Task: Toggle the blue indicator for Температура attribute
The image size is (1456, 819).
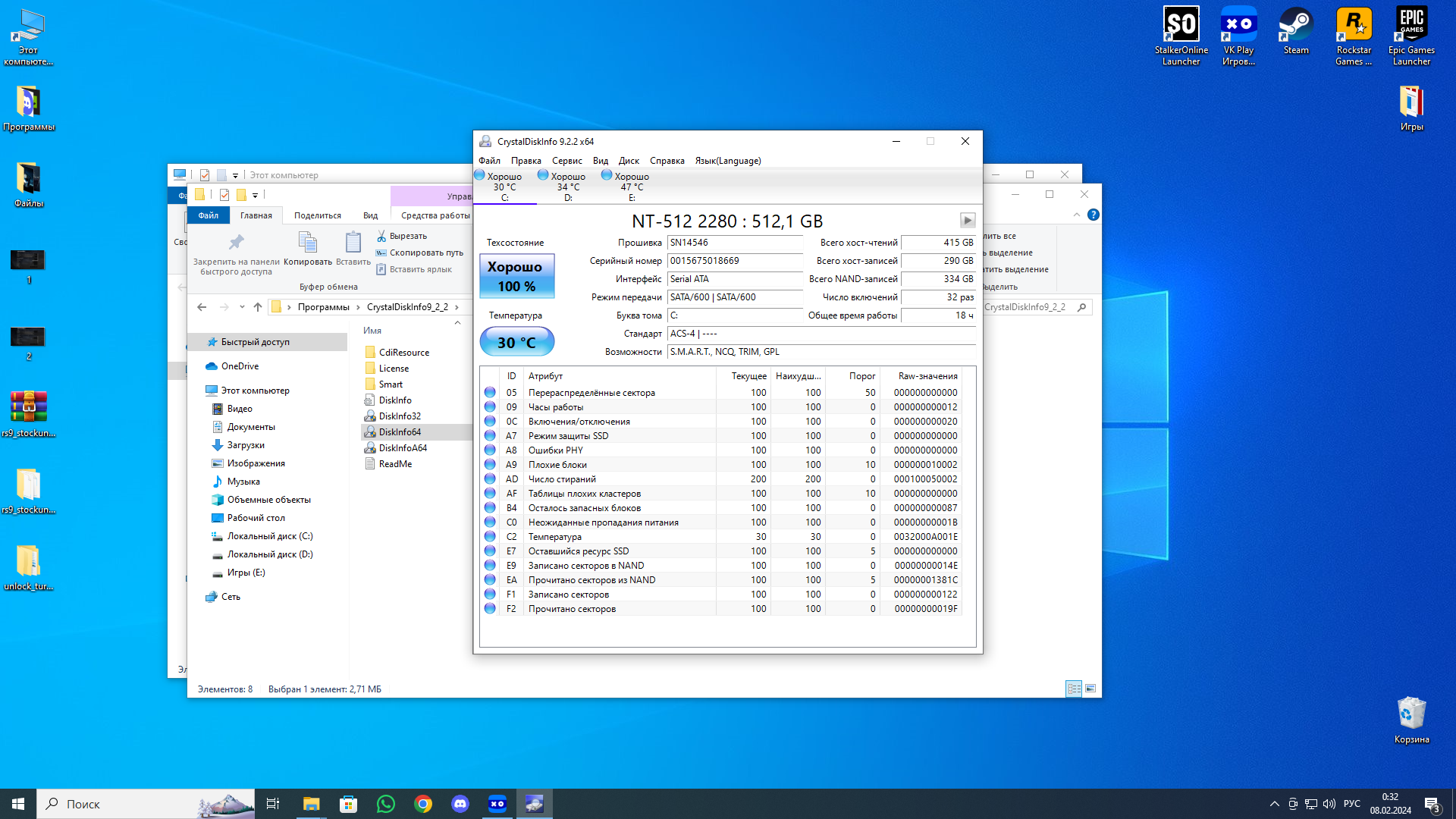Action: 489,536
